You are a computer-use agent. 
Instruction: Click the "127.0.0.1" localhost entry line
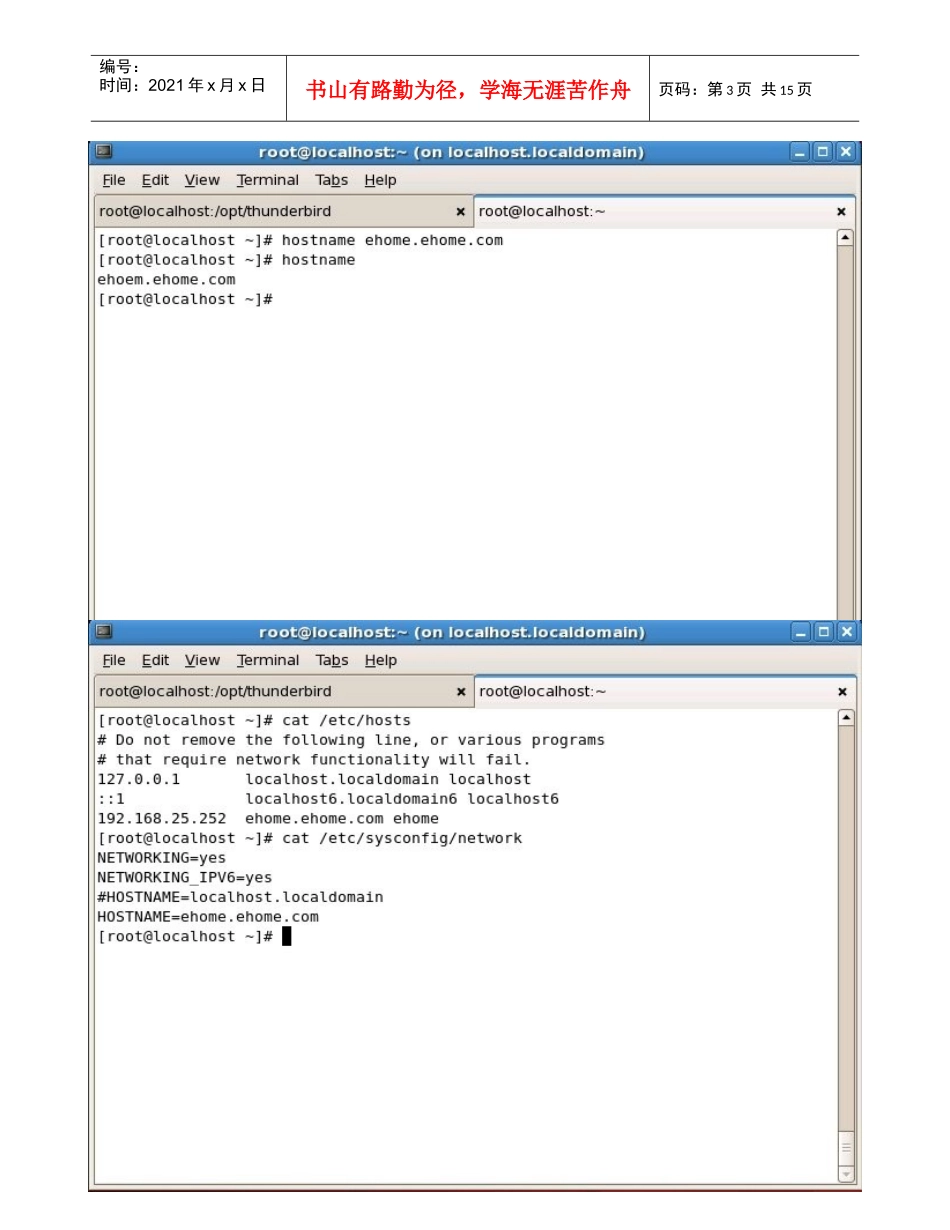coord(314,779)
